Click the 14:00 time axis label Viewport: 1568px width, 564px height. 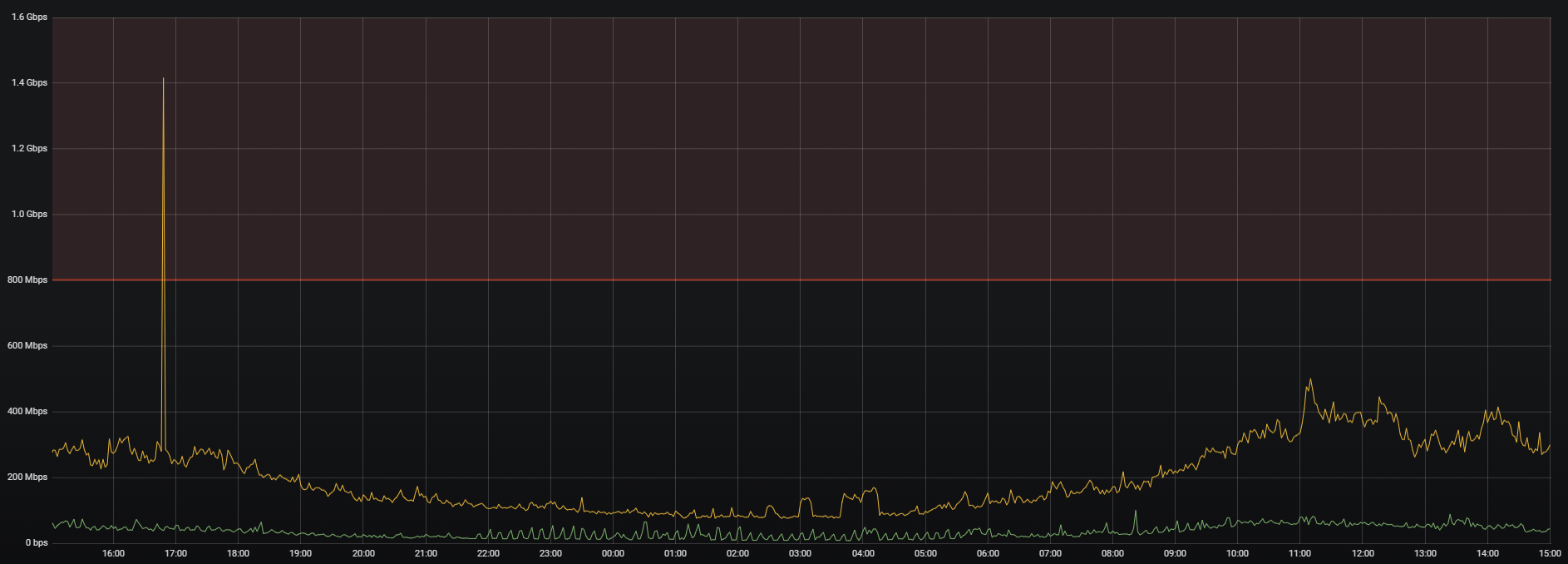coord(1487,554)
